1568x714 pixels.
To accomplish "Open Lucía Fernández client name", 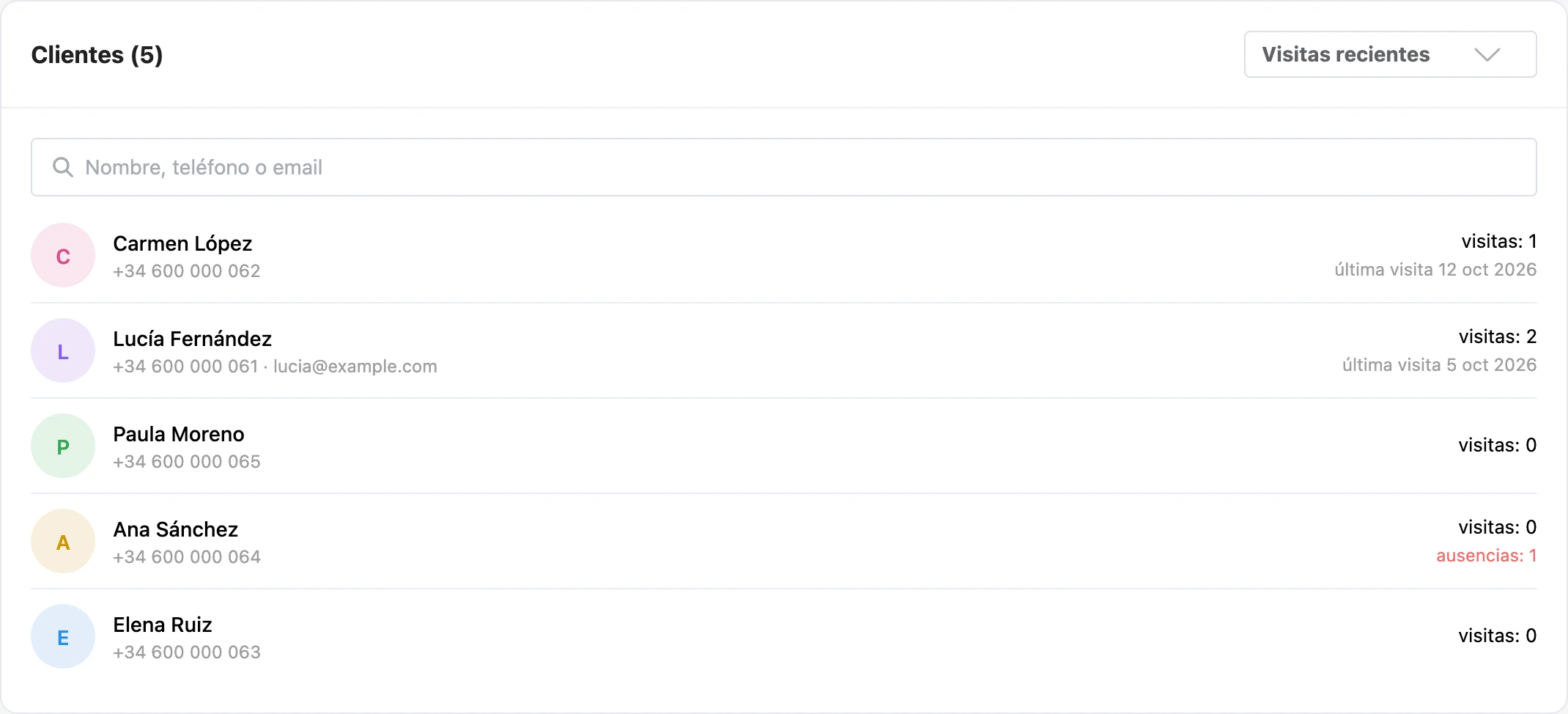I will [x=192, y=339].
